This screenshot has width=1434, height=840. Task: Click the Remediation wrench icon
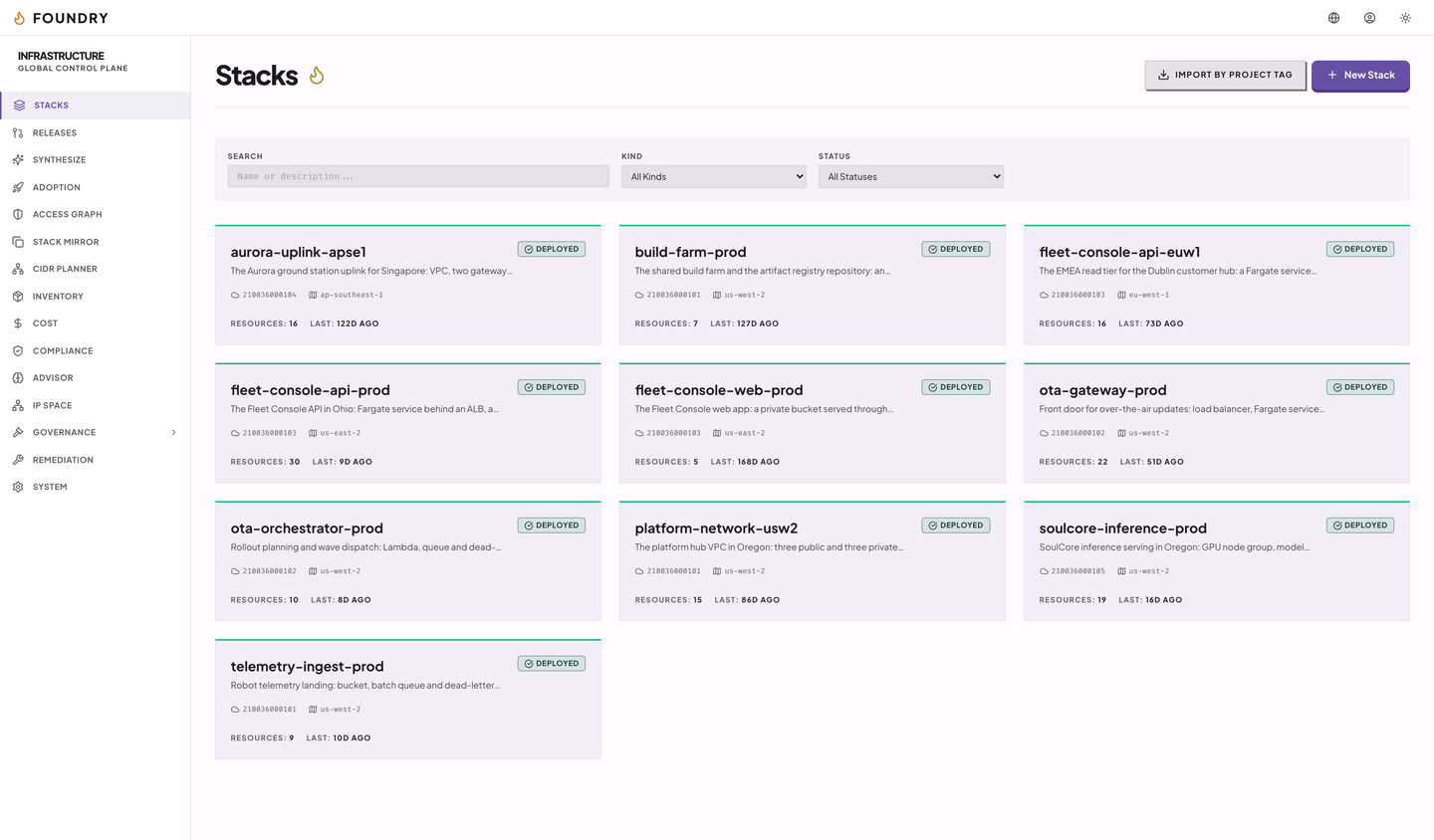click(18, 460)
